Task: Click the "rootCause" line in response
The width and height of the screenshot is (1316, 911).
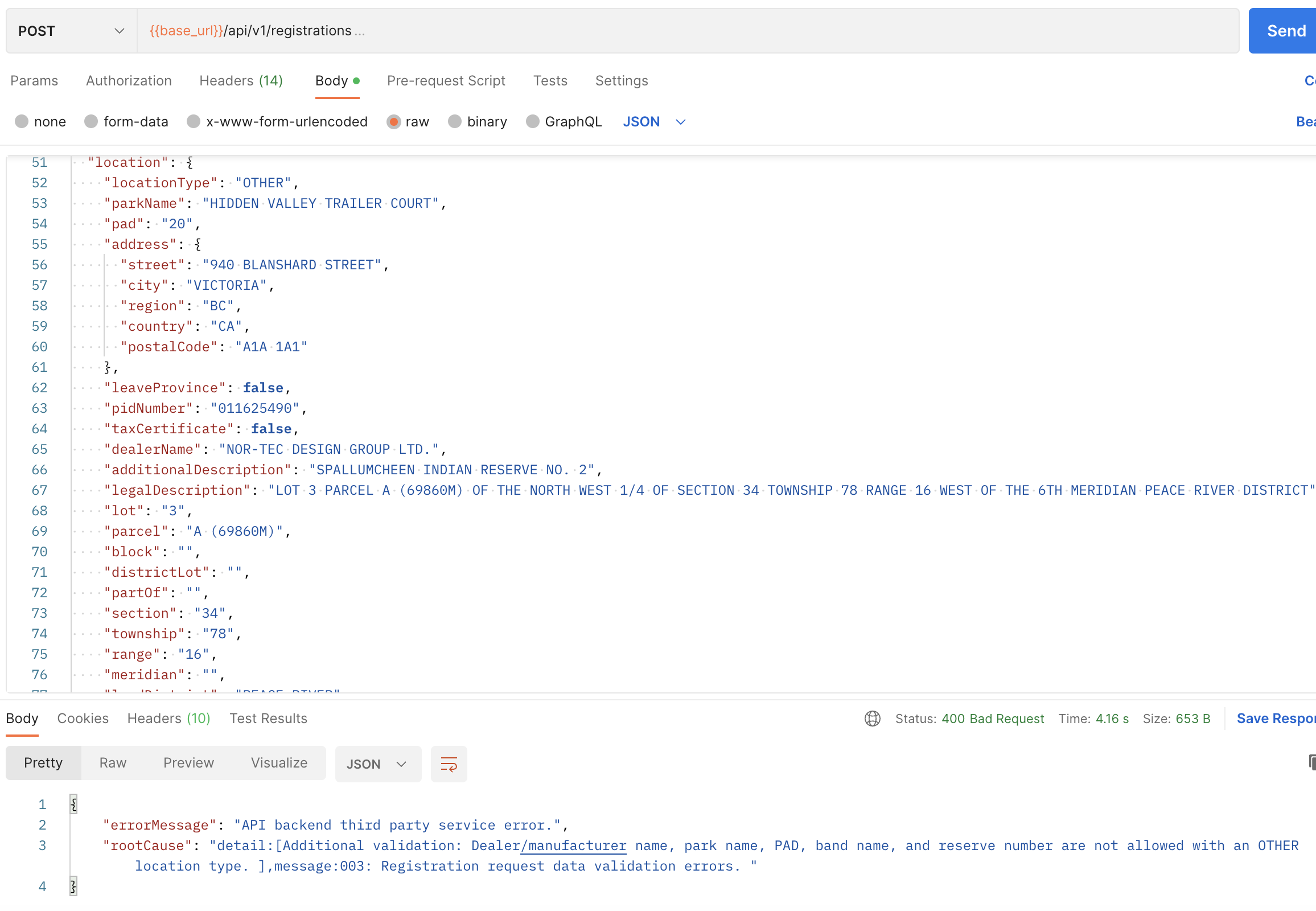Action: point(700,856)
